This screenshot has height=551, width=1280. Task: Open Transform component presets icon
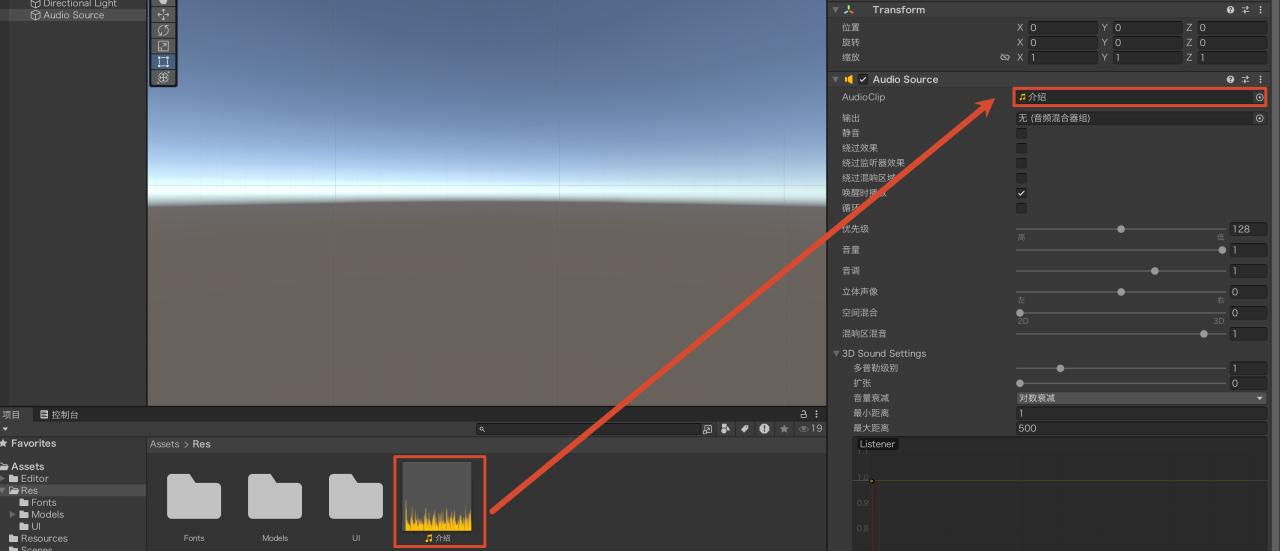1246,9
